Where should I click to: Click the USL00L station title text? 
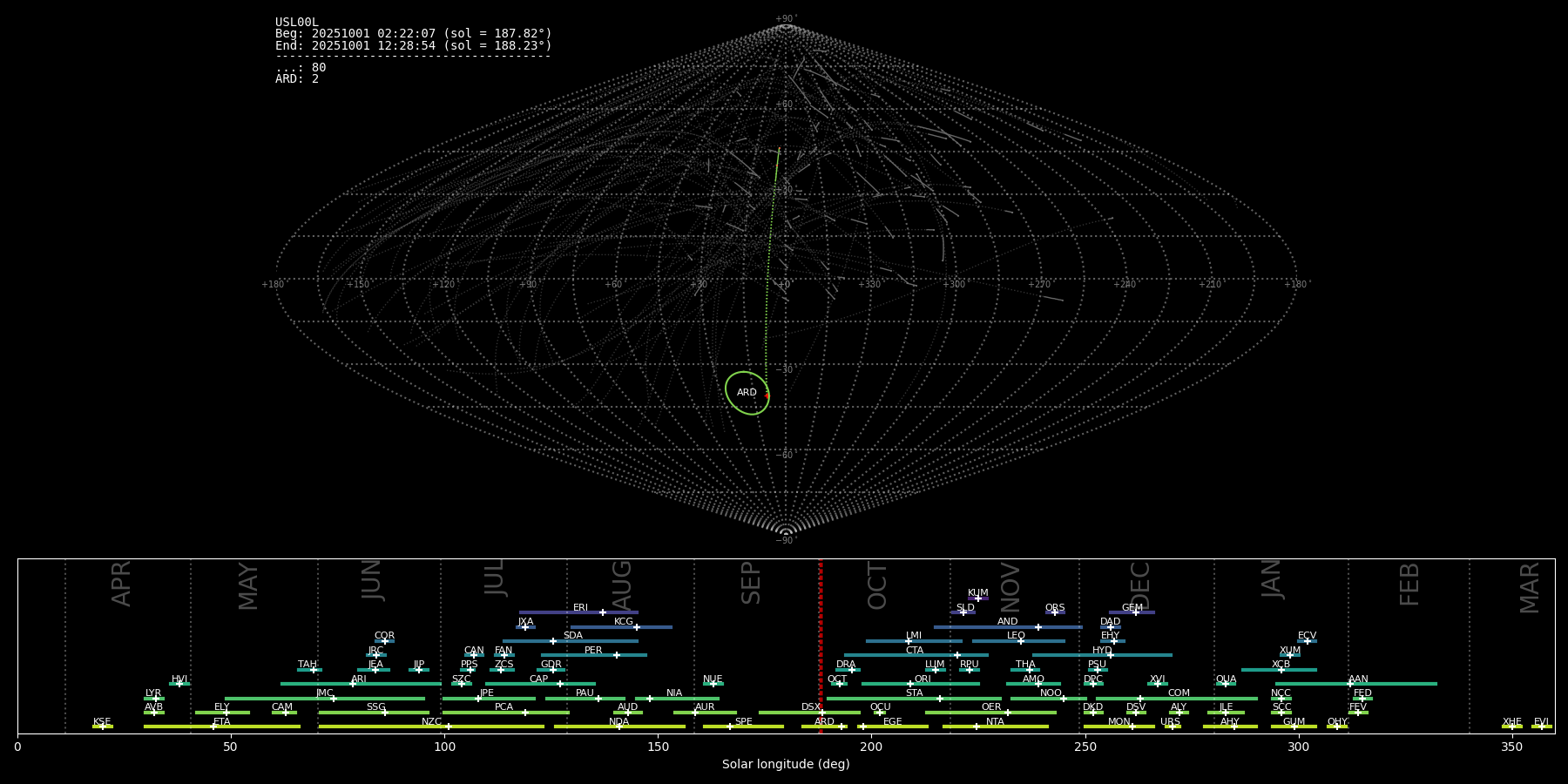[x=297, y=23]
